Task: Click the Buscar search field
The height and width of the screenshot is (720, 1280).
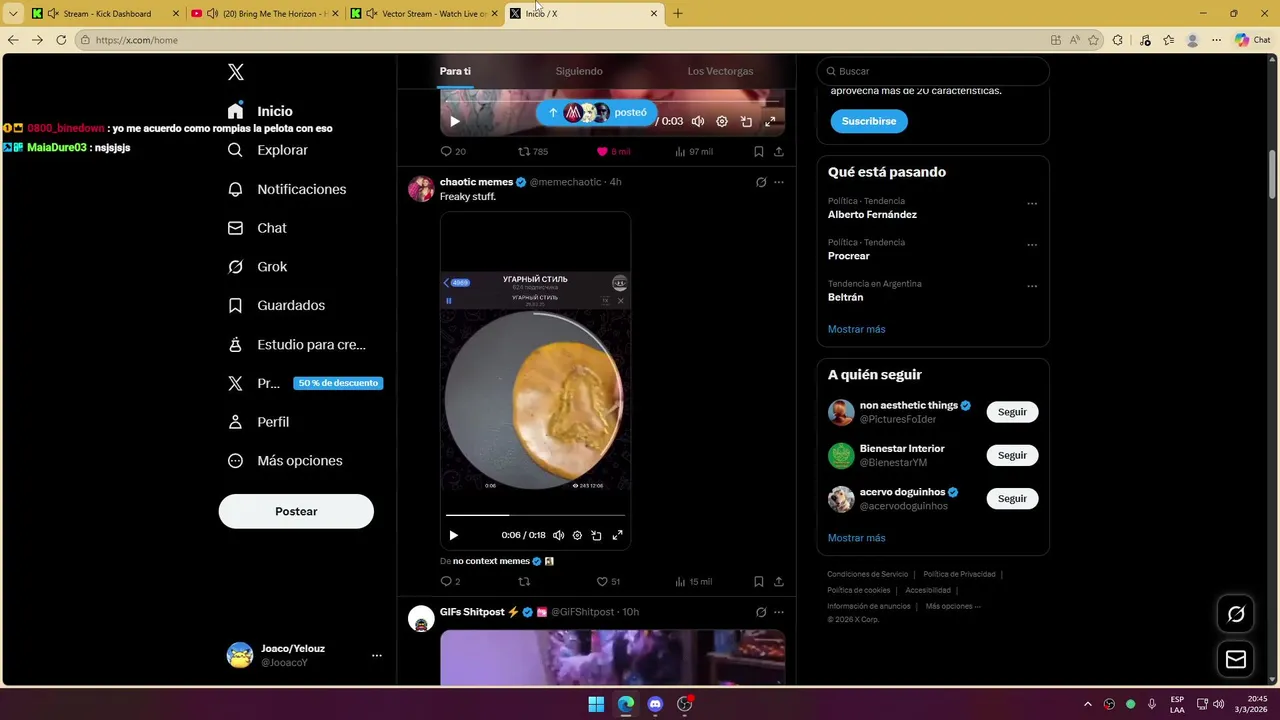Action: 933,71
